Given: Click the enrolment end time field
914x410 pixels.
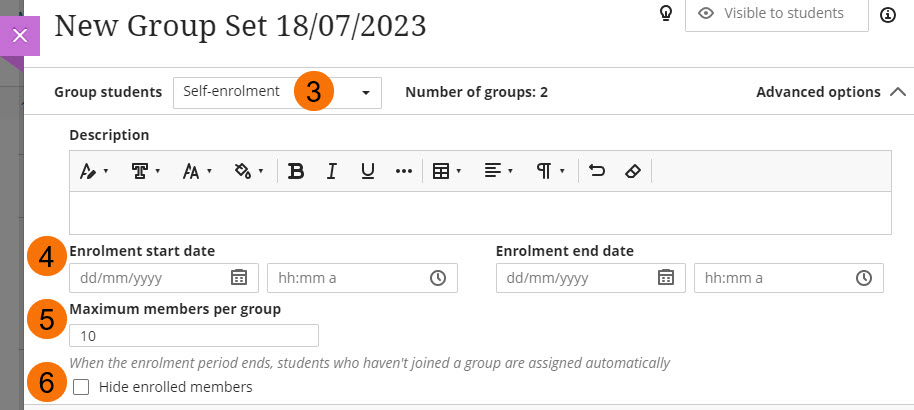Looking at the screenshot, I should (x=789, y=278).
